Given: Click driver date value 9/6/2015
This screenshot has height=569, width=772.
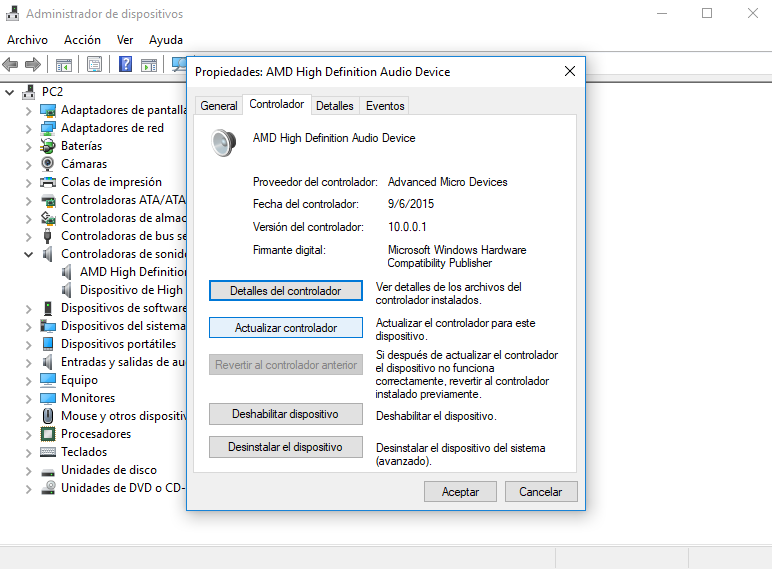Looking at the screenshot, I should 411,204.
